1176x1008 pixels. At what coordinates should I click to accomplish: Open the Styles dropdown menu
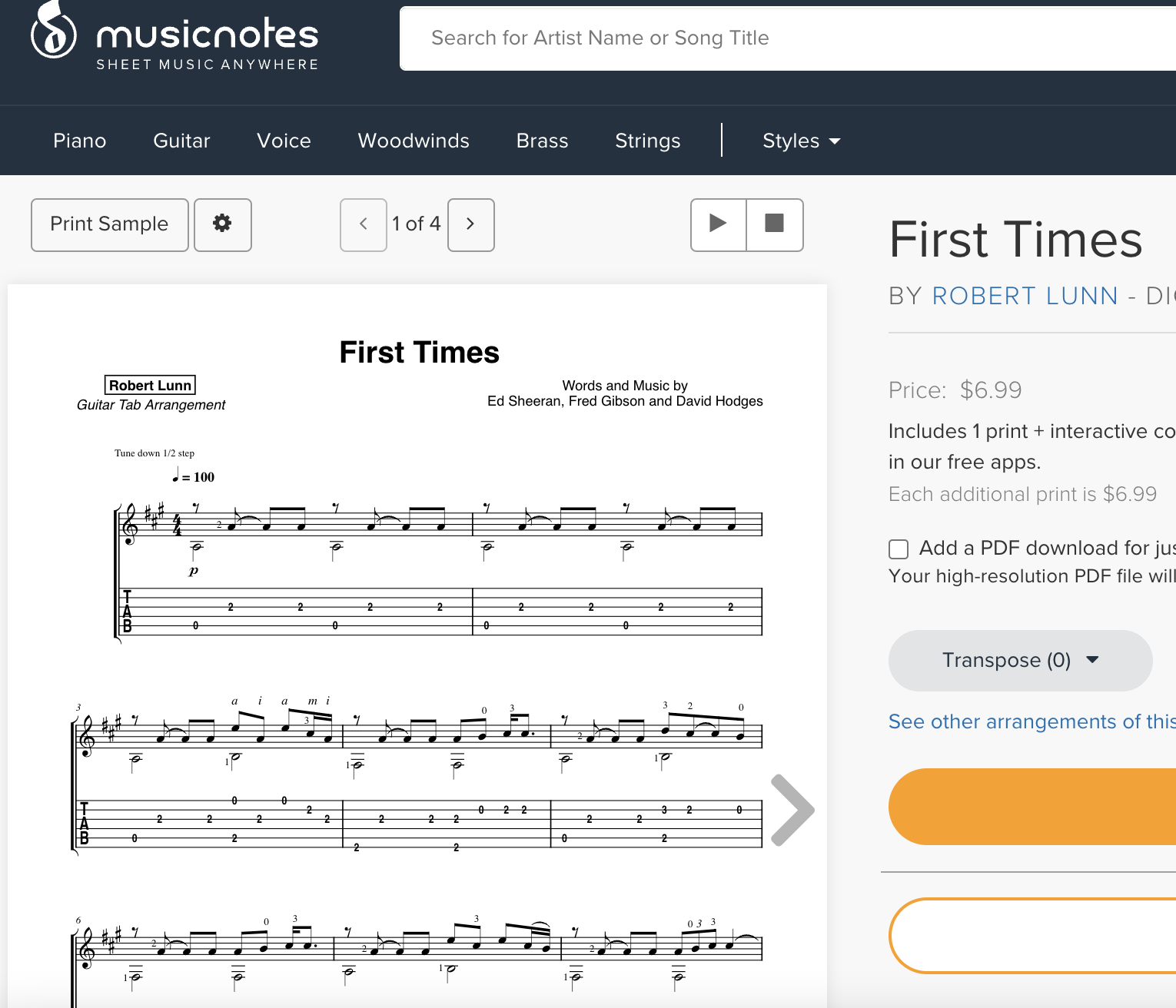point(801,141)
